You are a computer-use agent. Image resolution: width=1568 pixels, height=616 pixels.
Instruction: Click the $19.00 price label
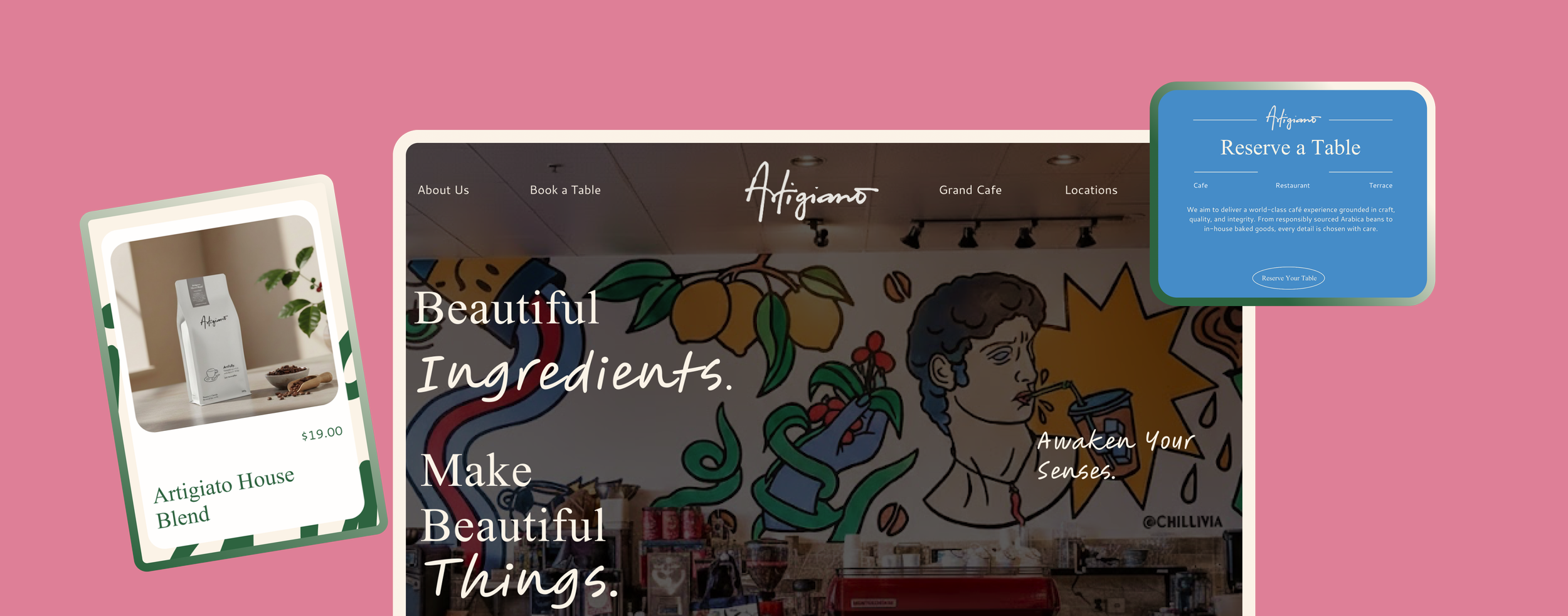click(322, 433)
